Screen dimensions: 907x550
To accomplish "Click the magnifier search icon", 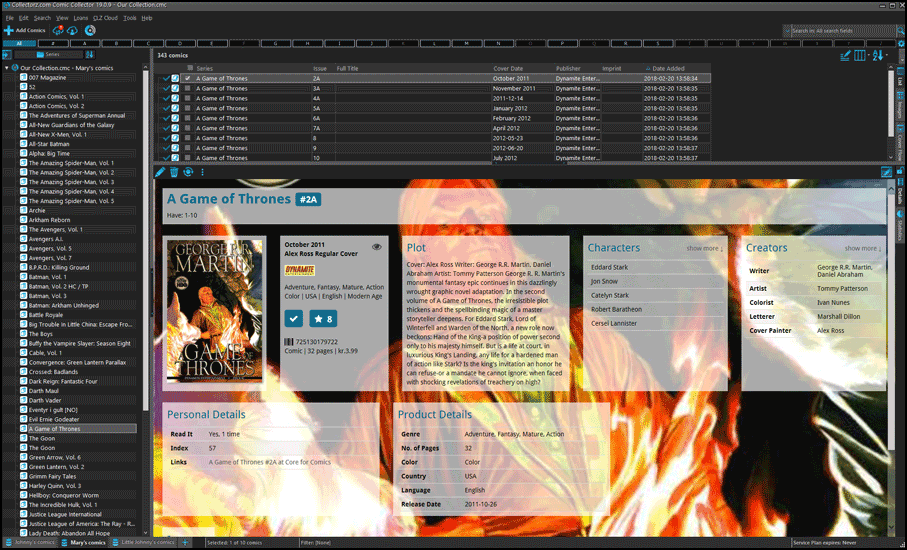I will (x=901, y=30).
